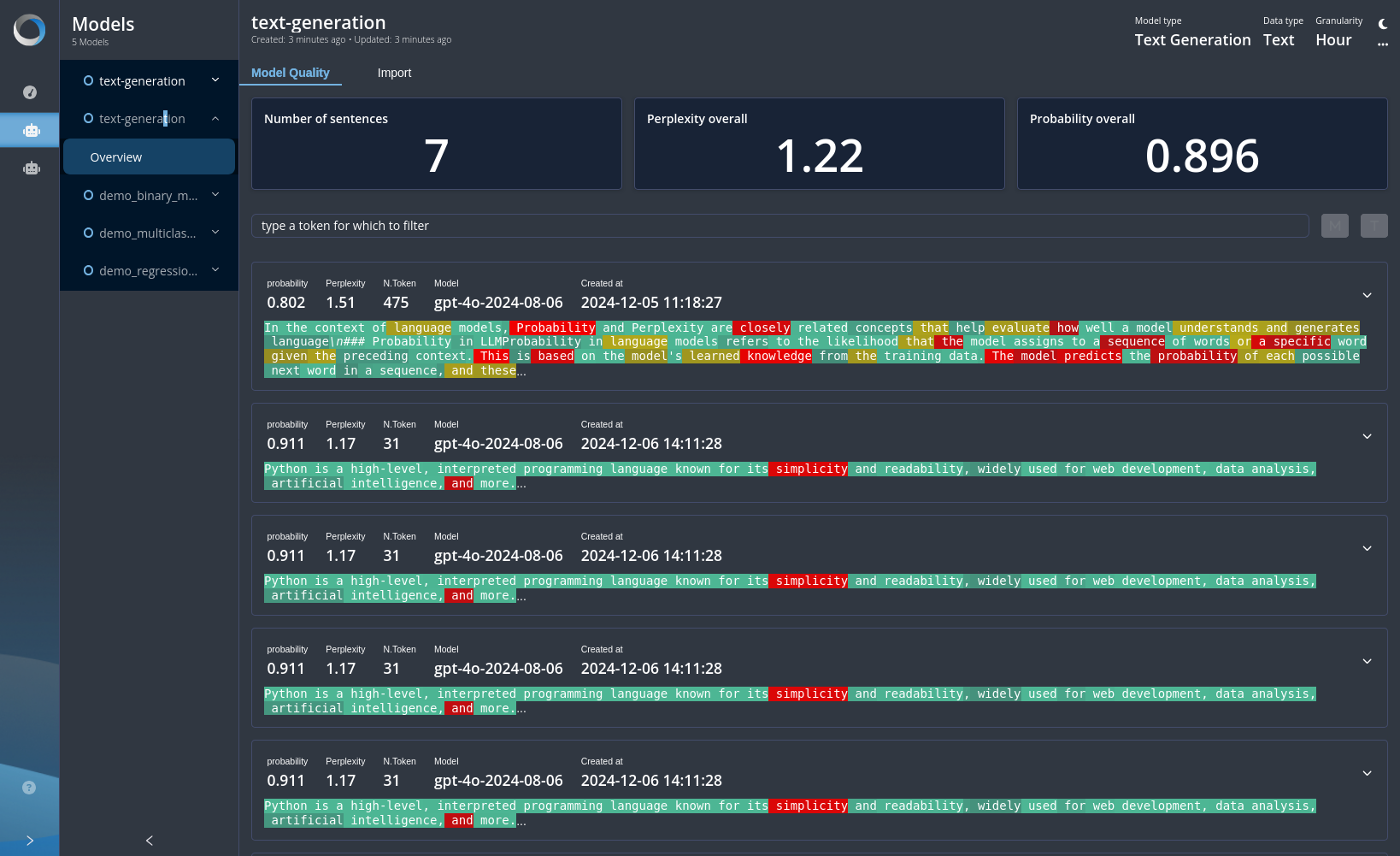The image size is (1400, 856).
Task: Expand the 475-token sentence card
Action: [1367, 295]
